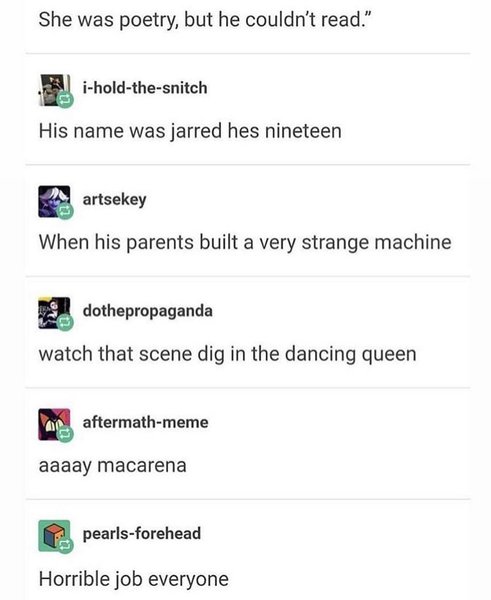This screenshot has width=491, height=600.
Task: Click the i-hold-the-snitch avatar thumbnail
Action: point(54,90)
